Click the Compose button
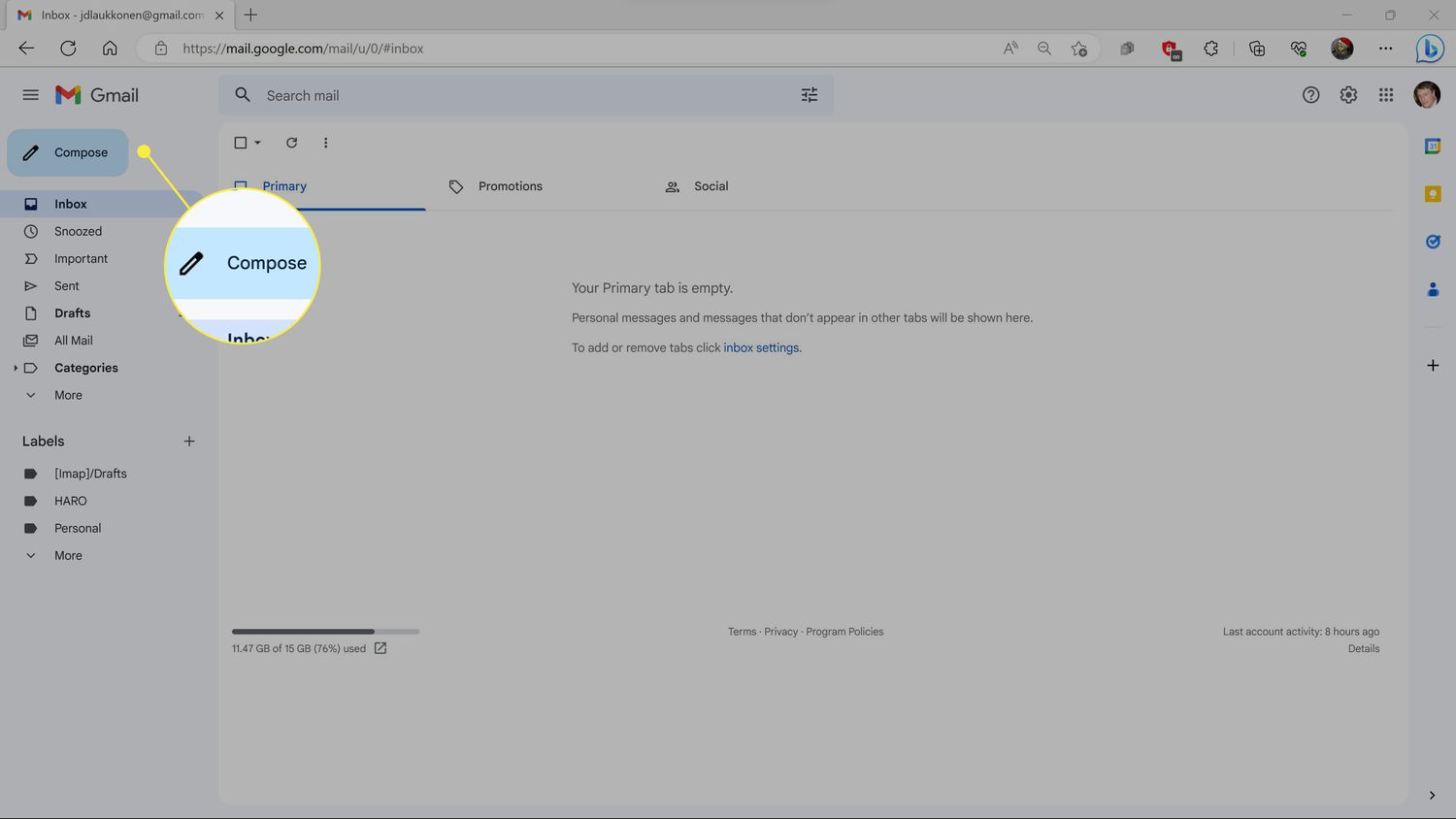The height and width of the screenshot is (819, 1456). point(68,152)
